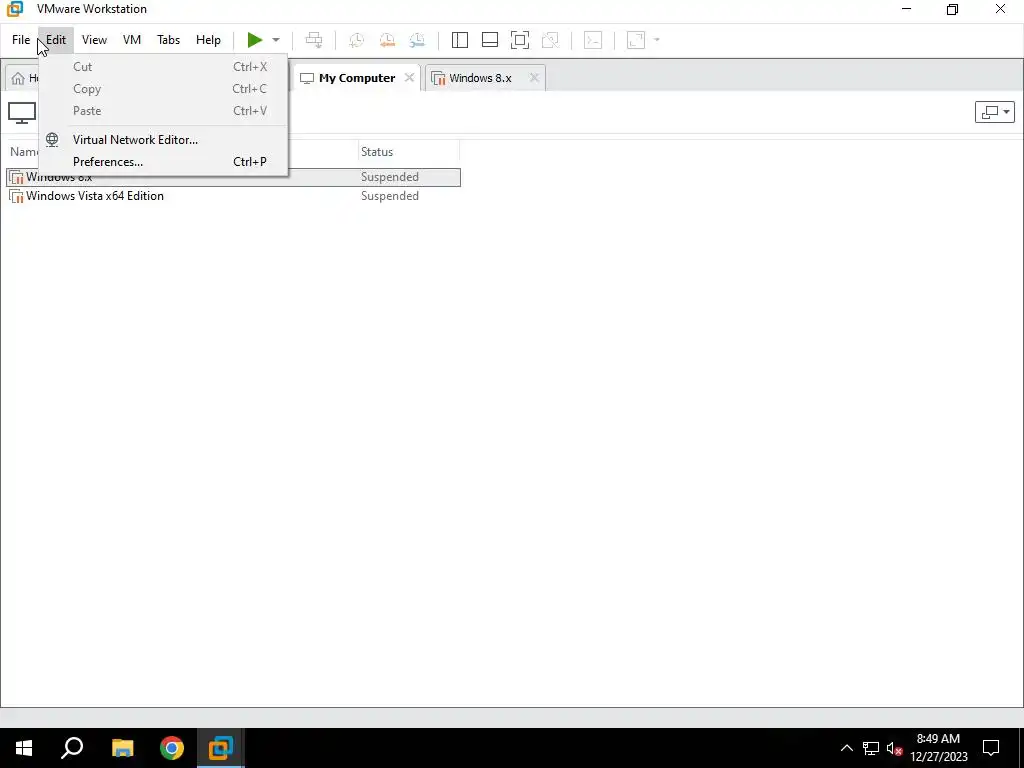
Task: Open snapshot manager wrench clock icon
Action: (x=417, y=40)
